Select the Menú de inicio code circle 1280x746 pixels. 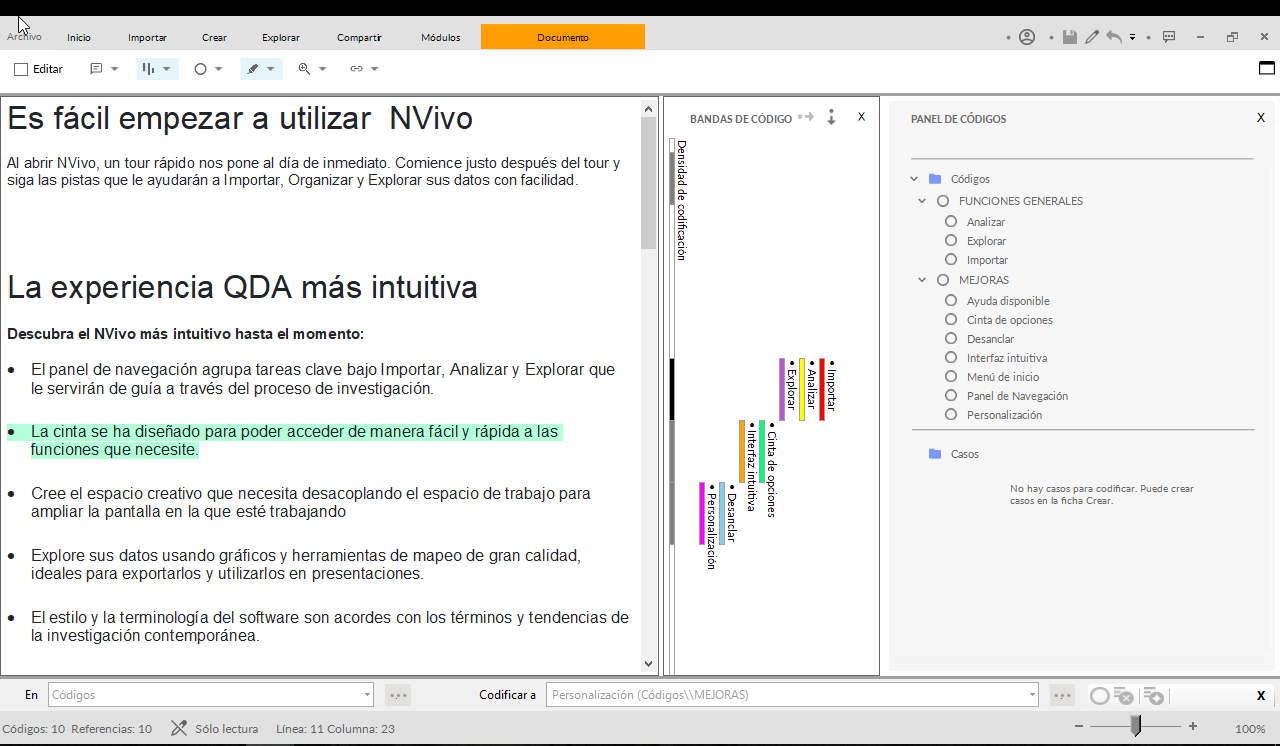point(952,377)
